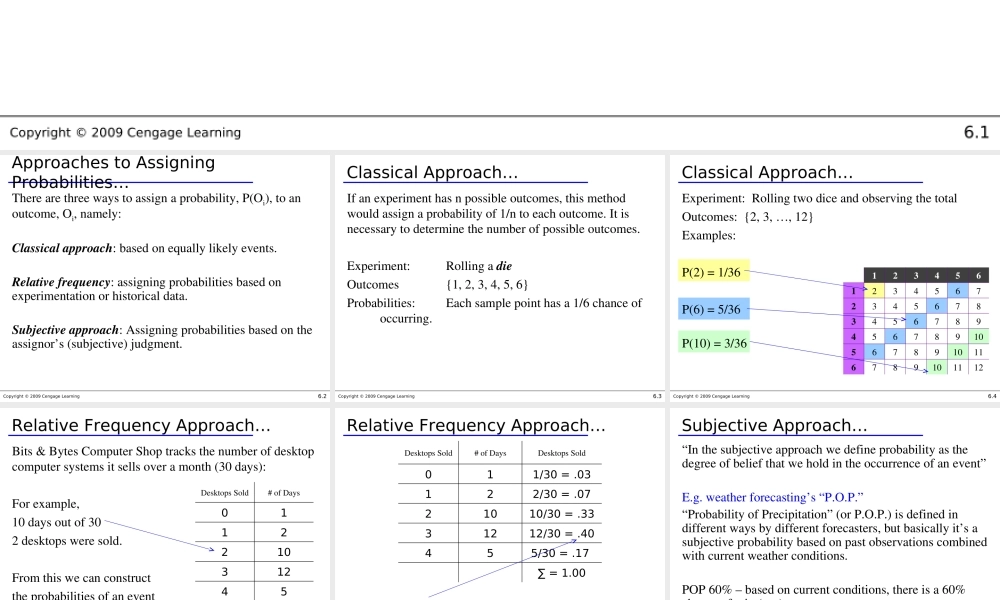This screenshot has height=600, width=1000.
Task: Open the Approaches to Assigning Probabilities slide
Action: pos(113,172)
